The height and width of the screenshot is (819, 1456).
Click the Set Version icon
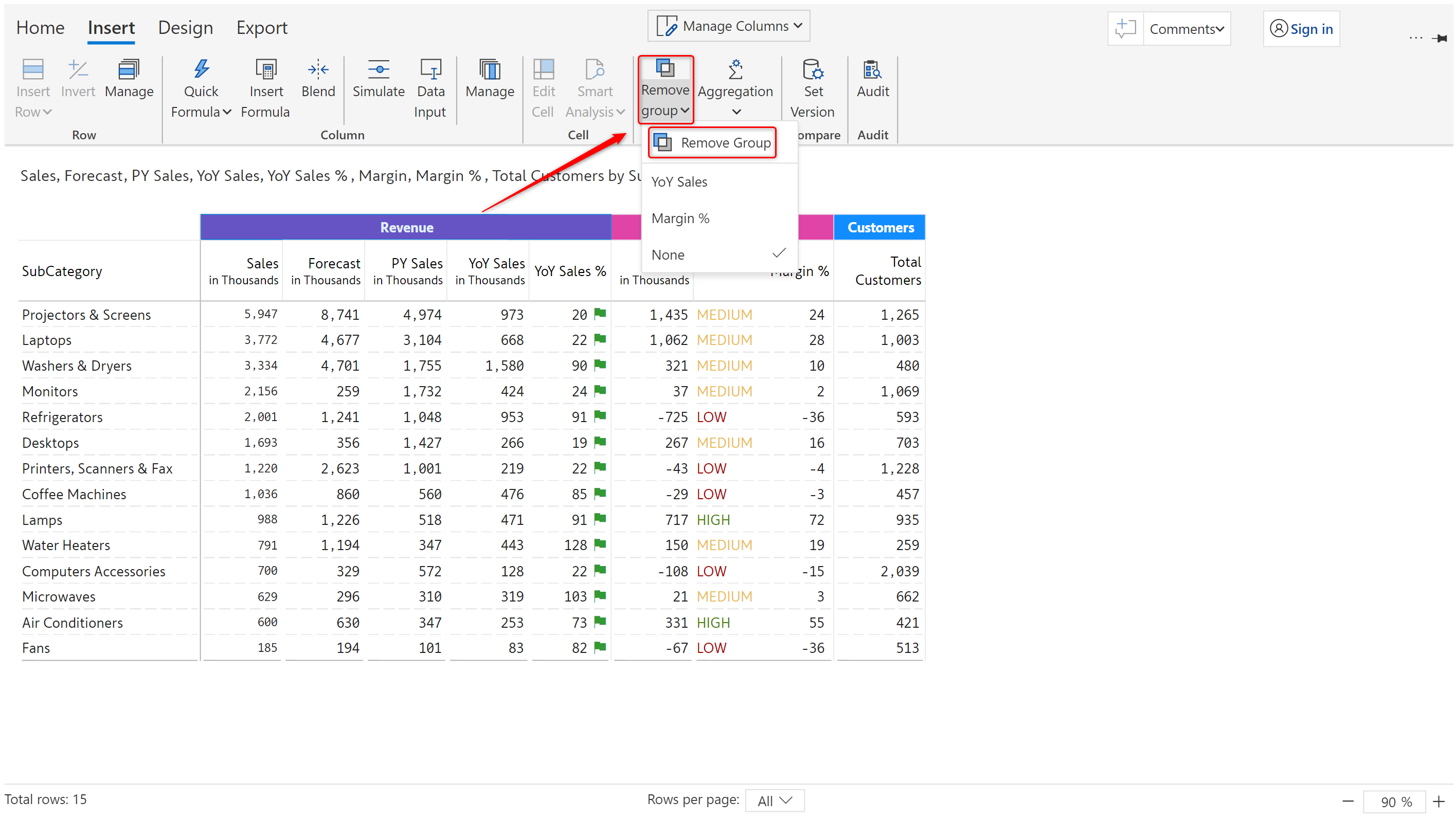pos(812,70)
